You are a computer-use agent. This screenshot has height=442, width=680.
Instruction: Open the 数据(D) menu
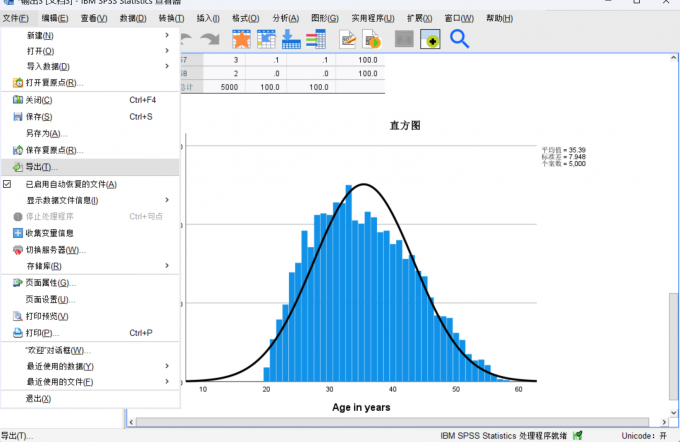(133, 18)
